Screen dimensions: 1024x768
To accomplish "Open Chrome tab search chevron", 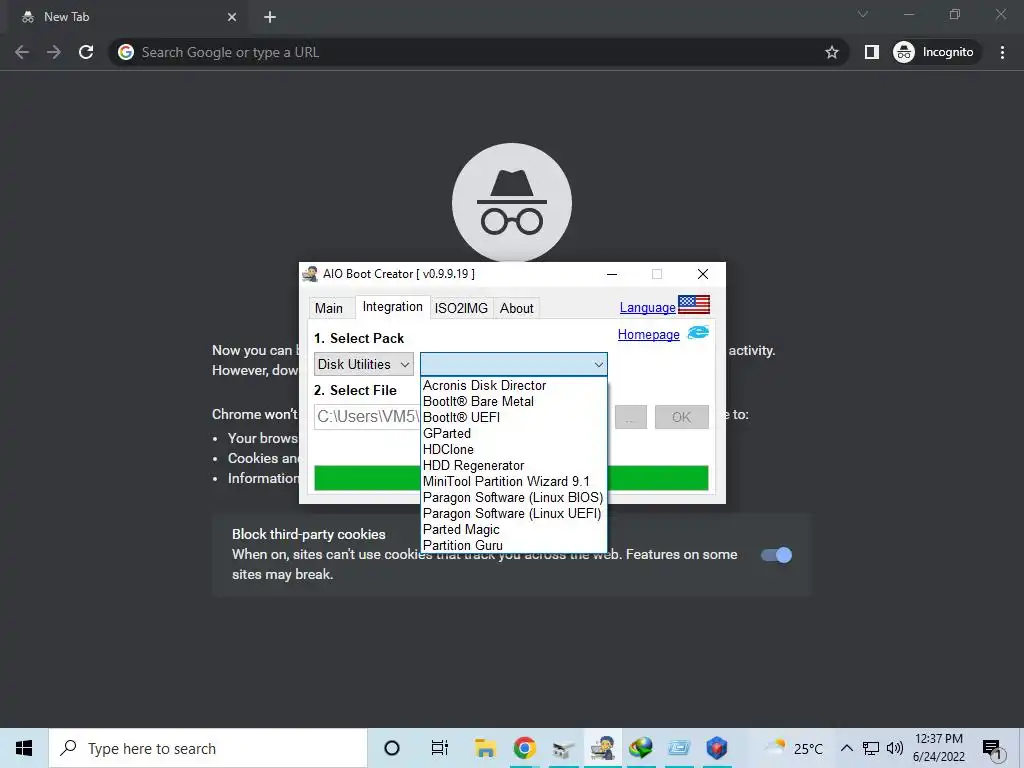I will coord(863,14).
